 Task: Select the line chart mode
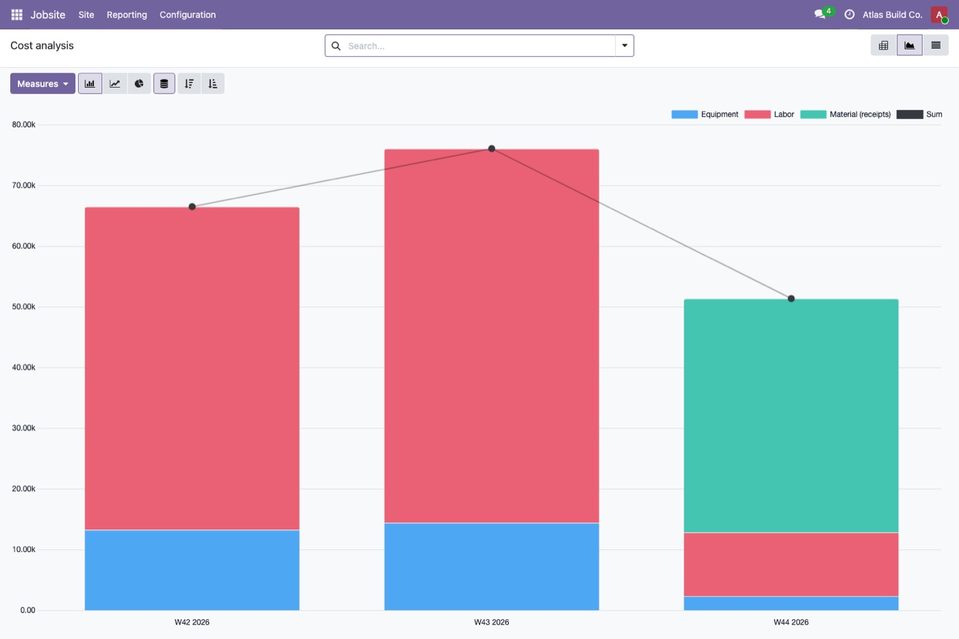115,84
